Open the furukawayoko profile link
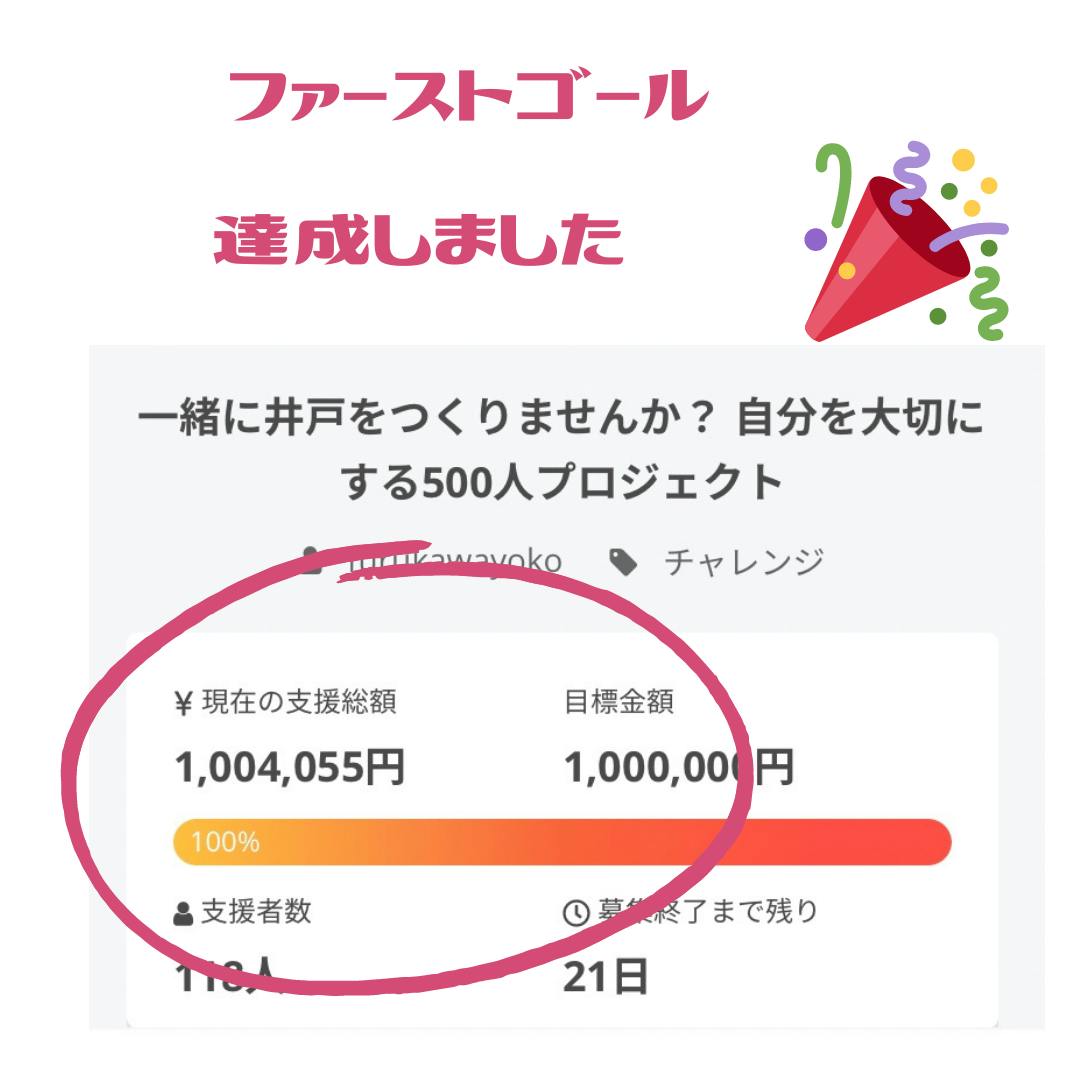 [x=450, y=562]
